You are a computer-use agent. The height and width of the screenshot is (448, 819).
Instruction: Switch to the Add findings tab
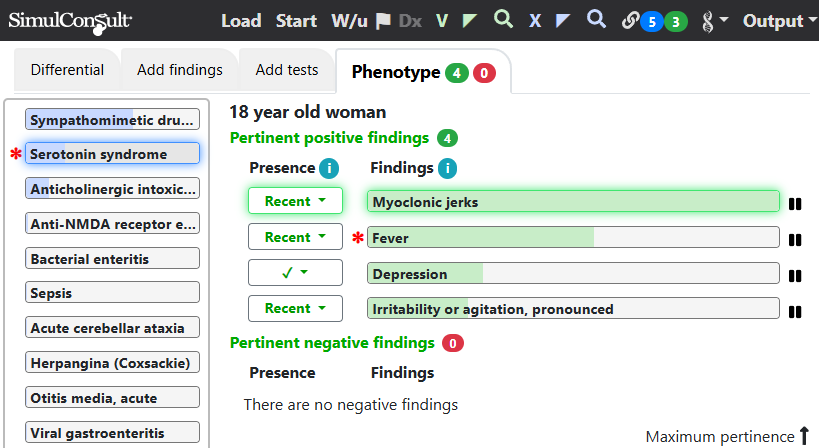pos(180,70)
